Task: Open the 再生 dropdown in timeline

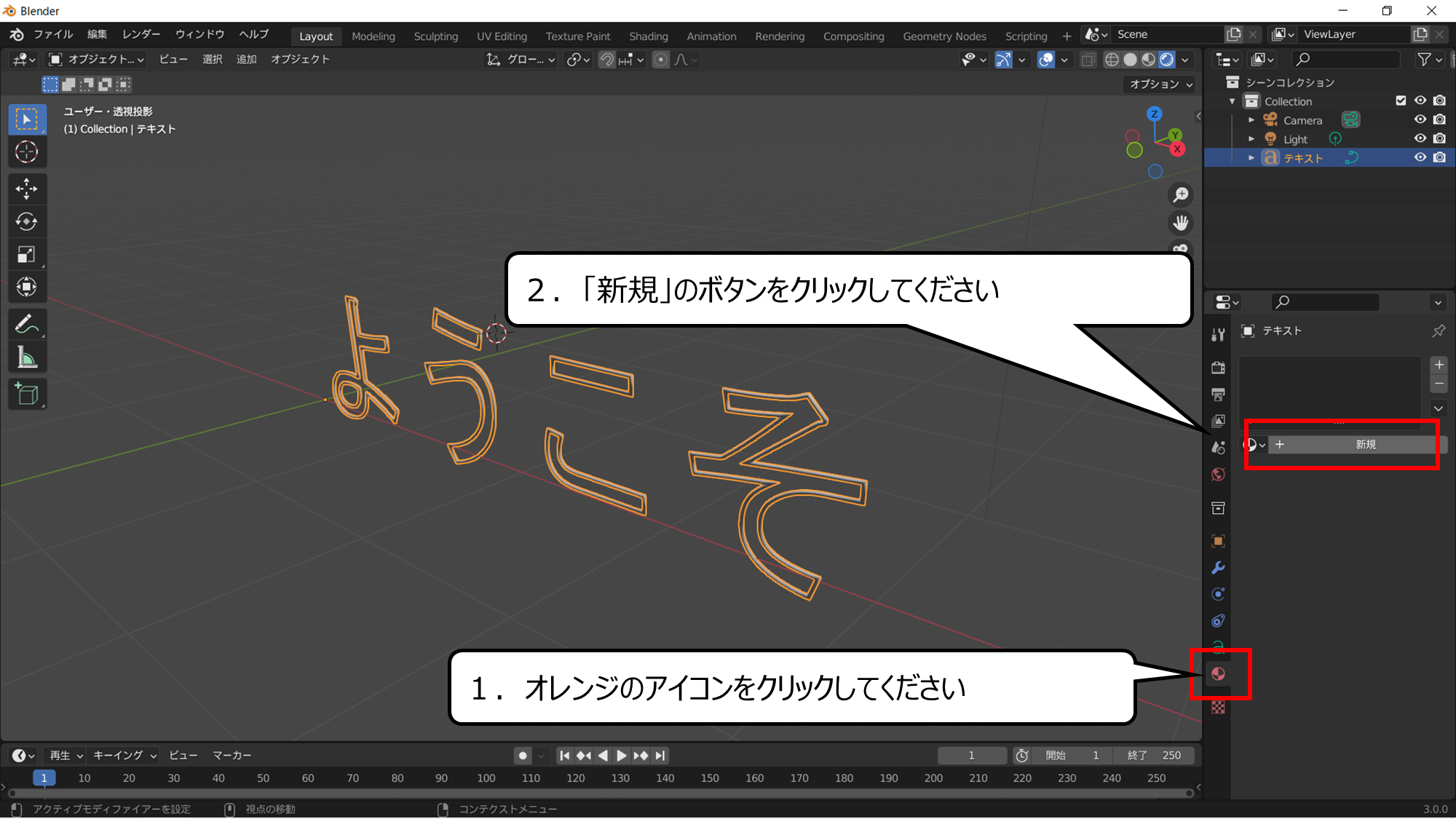Action: (66, 756)
